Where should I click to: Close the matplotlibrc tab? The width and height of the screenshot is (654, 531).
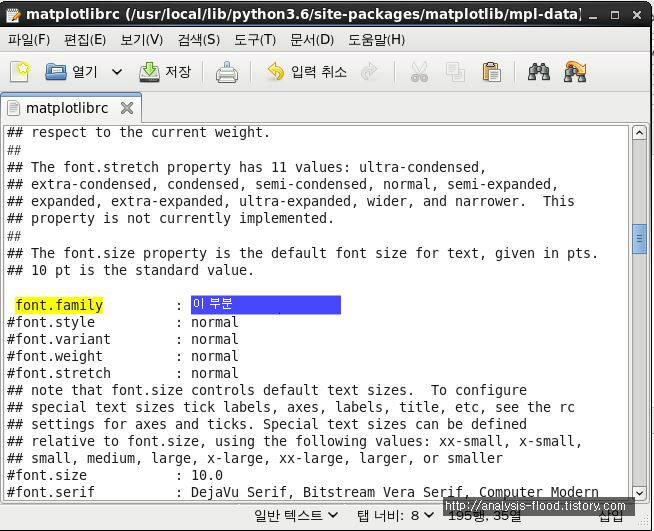coord(127,108)
